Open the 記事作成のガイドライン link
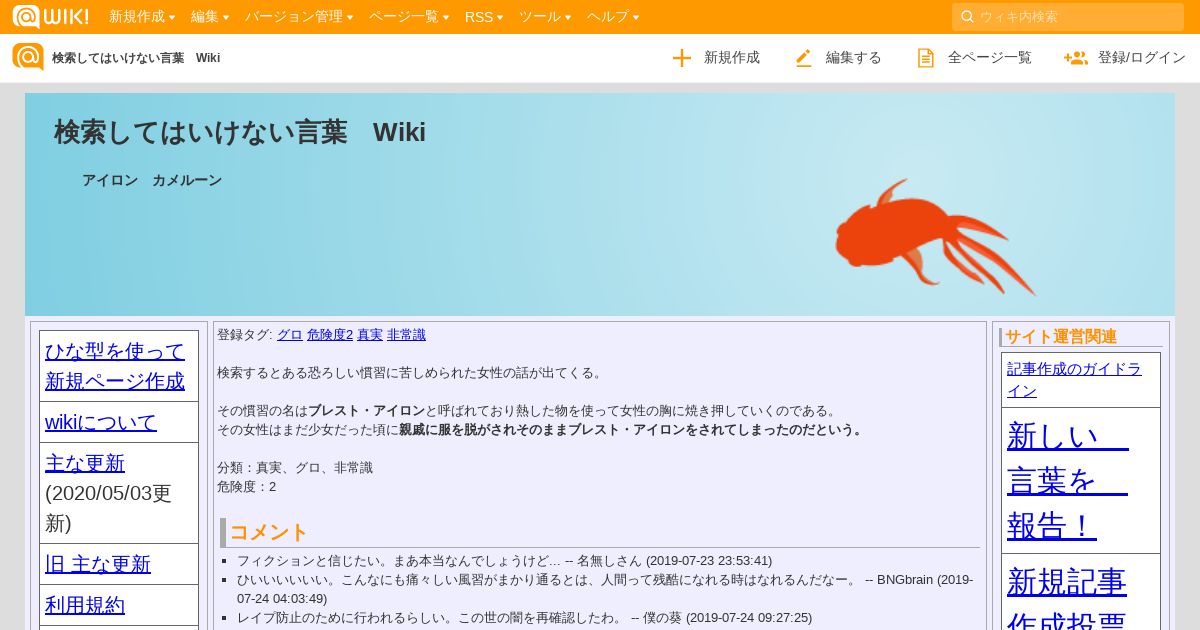1200x630 pixels. [1074, 380]
